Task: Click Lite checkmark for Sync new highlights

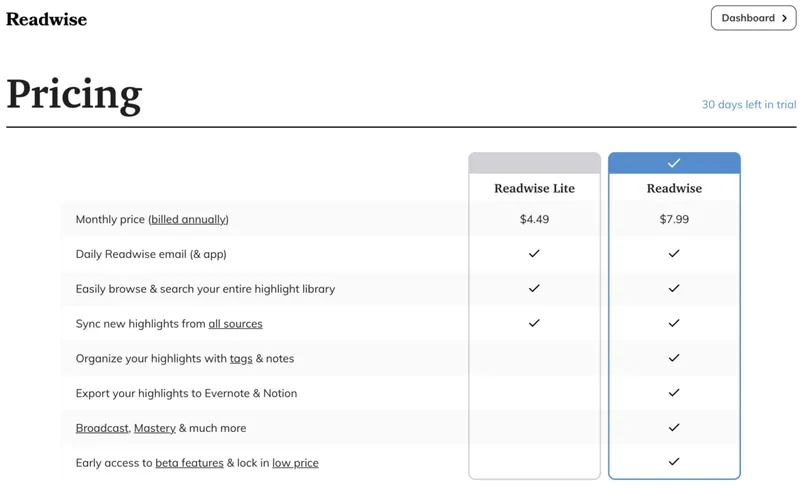Action: point(534,323)
